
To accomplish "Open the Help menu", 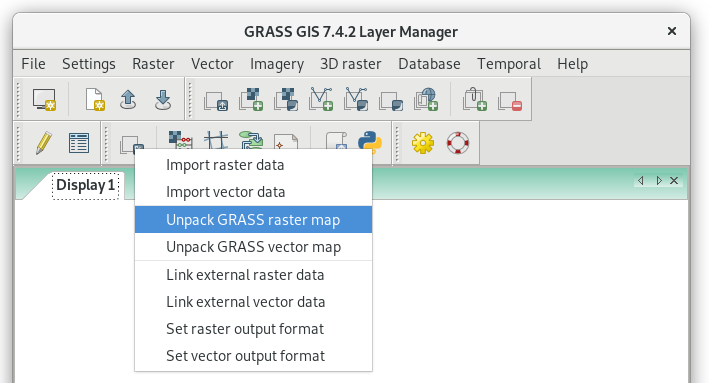I will 572,64.
